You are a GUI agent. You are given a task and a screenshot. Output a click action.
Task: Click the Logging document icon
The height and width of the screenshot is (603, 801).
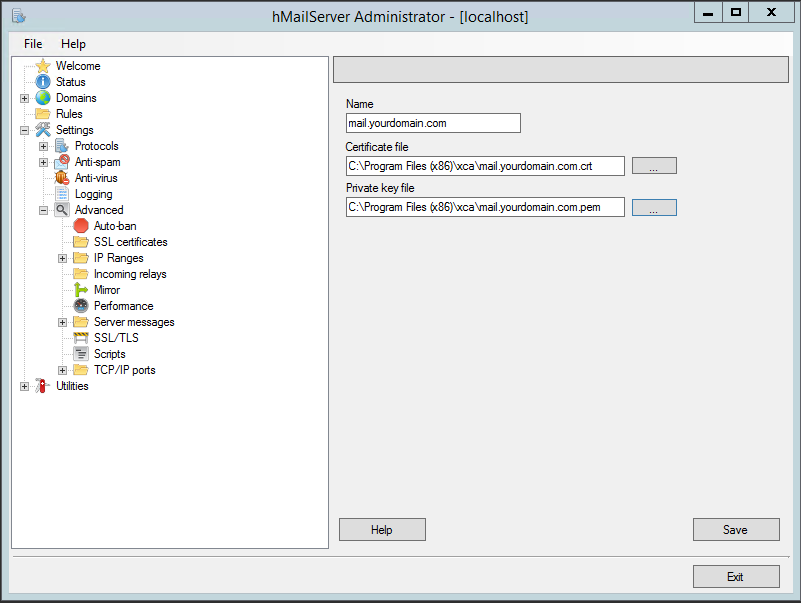[x=62, y=194]
